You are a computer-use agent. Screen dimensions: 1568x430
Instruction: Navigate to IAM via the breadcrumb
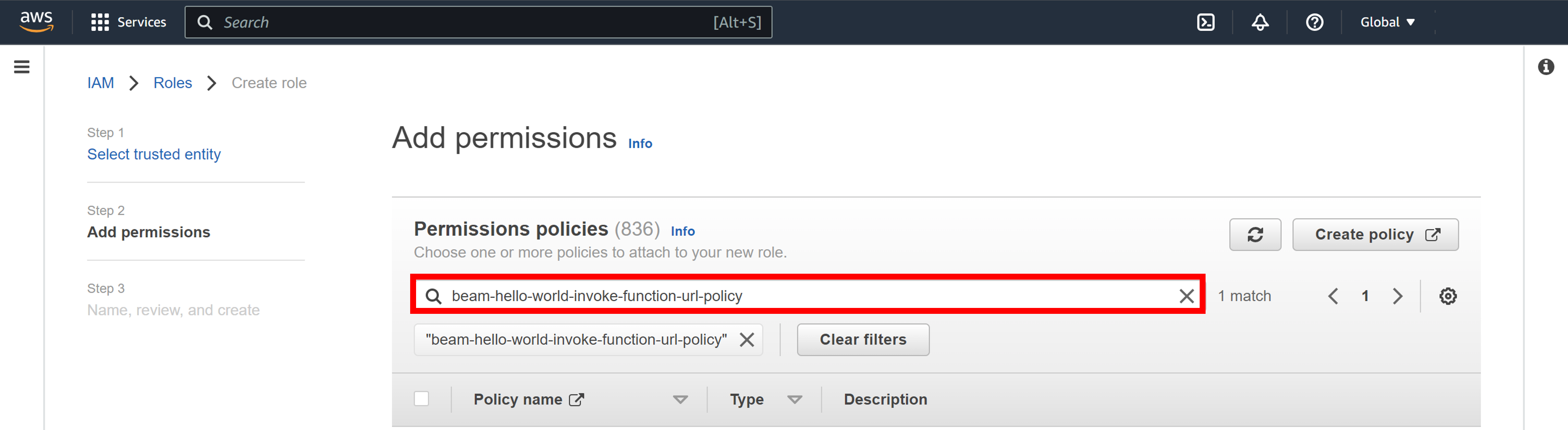pyautogui.click(x=101, y=83)
